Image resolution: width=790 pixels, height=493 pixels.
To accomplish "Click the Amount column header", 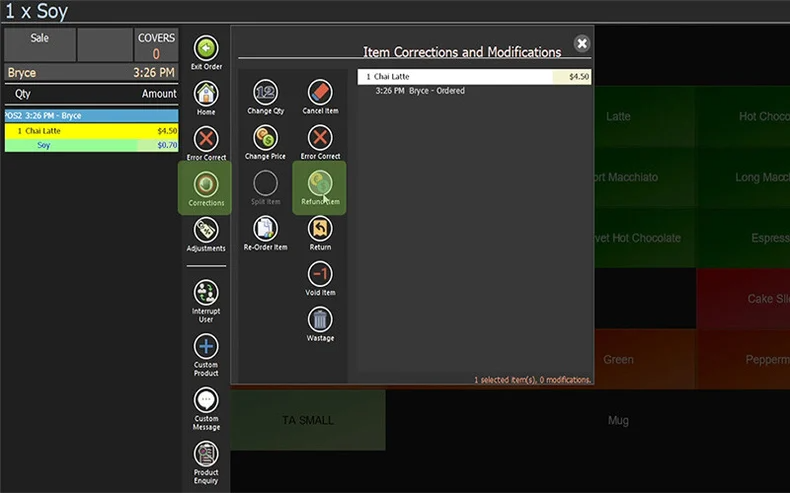I will [159, 94].
